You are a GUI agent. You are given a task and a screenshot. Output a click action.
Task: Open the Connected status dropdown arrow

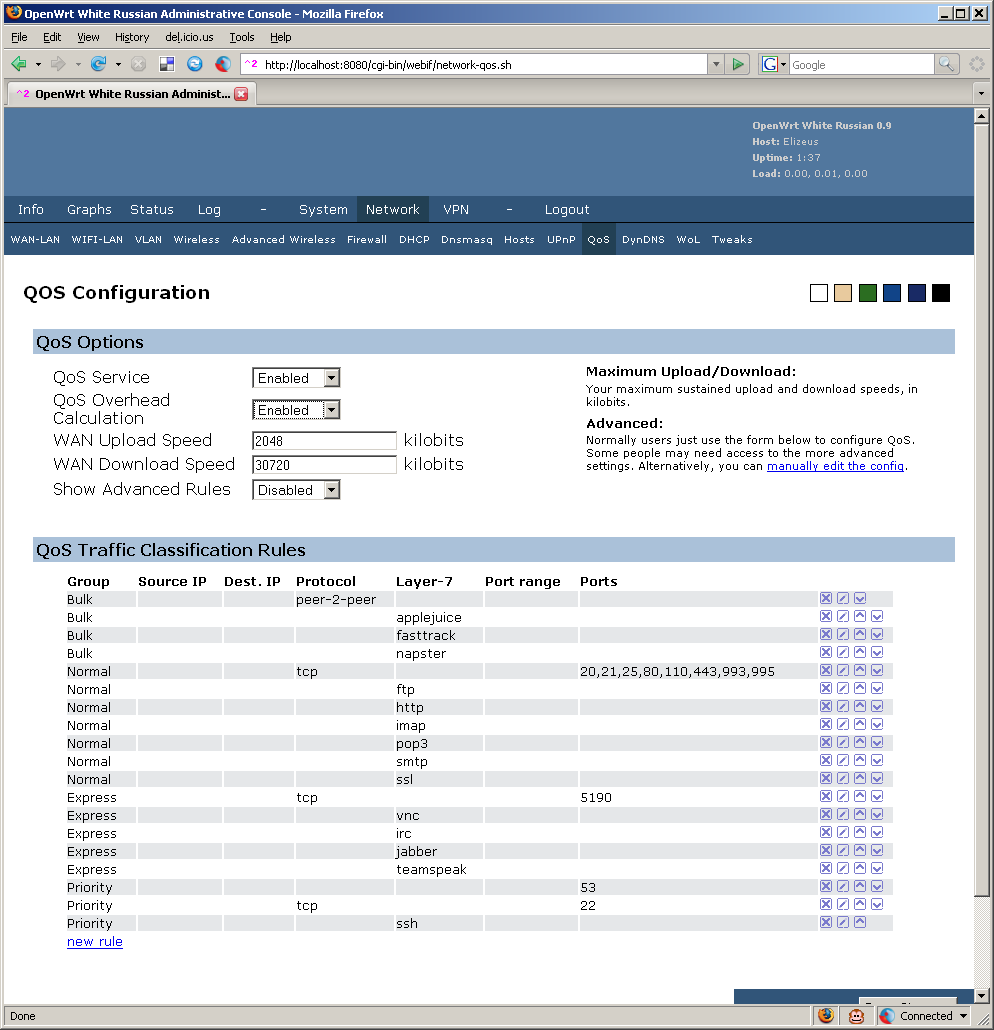pos(964,1016)
